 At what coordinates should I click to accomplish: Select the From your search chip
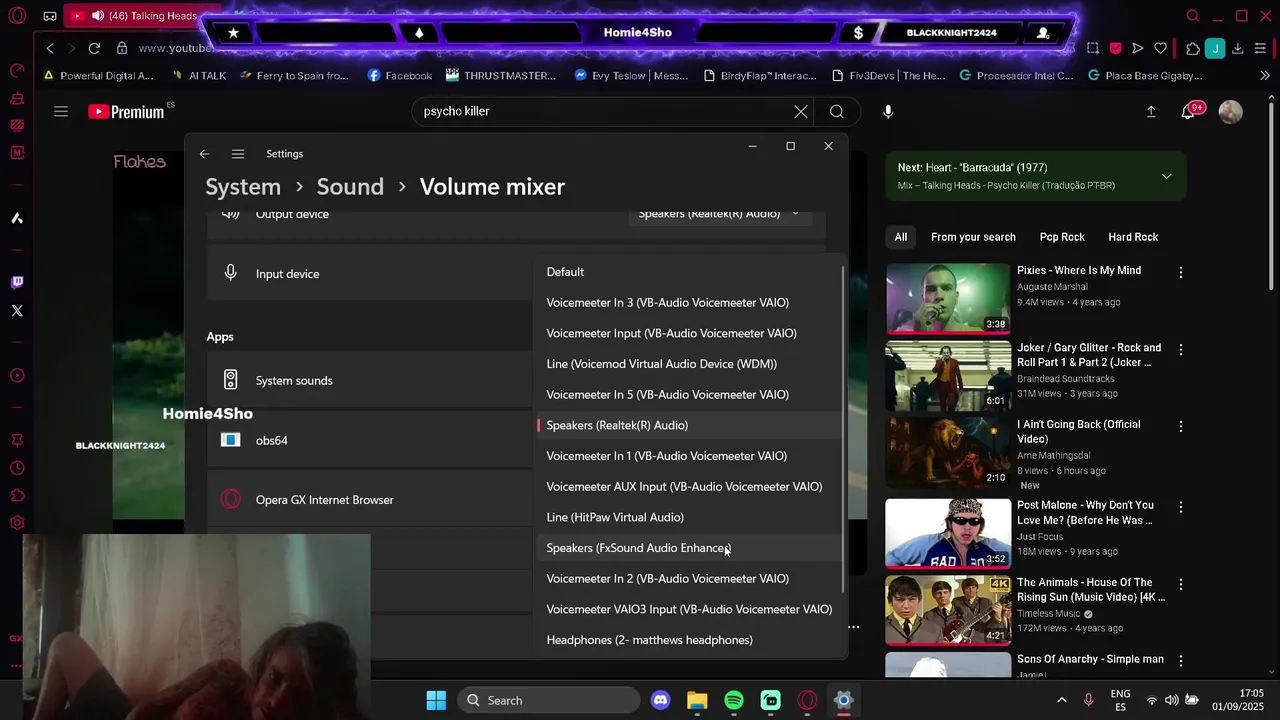pyautogui.click(x=973, y=237)
